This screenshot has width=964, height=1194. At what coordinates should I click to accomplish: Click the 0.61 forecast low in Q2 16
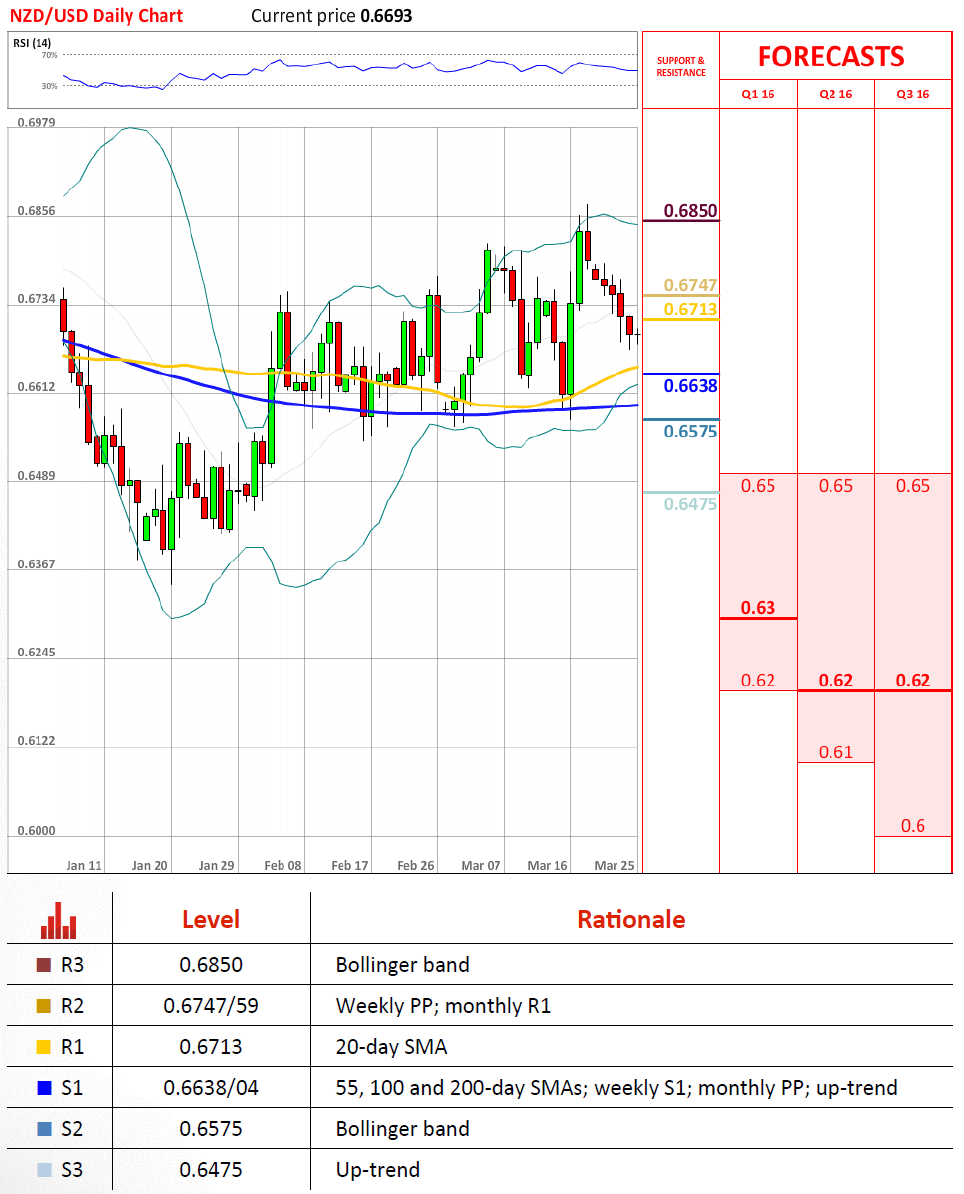pos(835,752)
